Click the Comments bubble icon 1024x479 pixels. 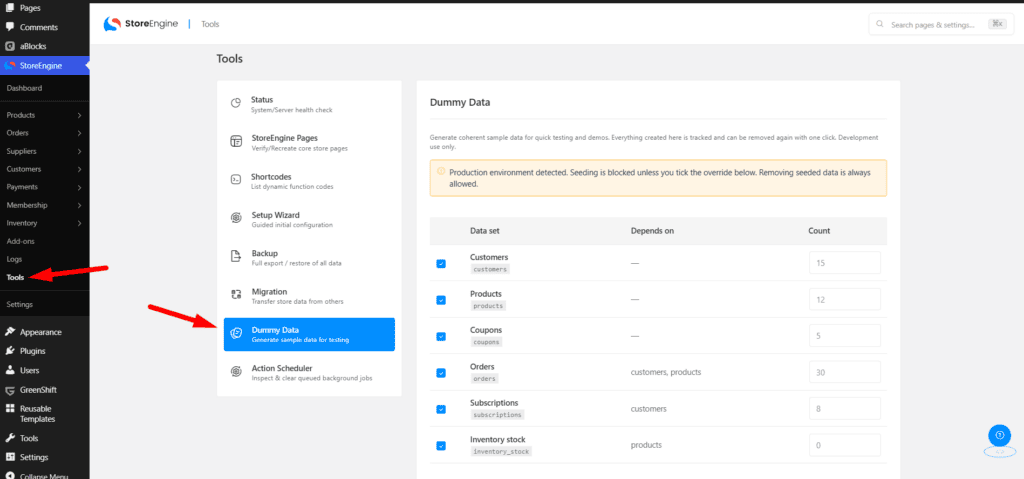click(x=10, y=27)
